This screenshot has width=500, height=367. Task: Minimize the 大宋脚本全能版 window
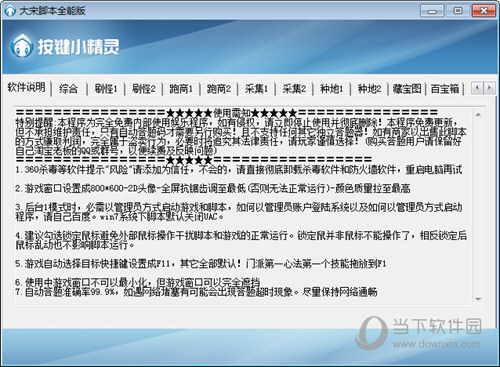(432, 11)
